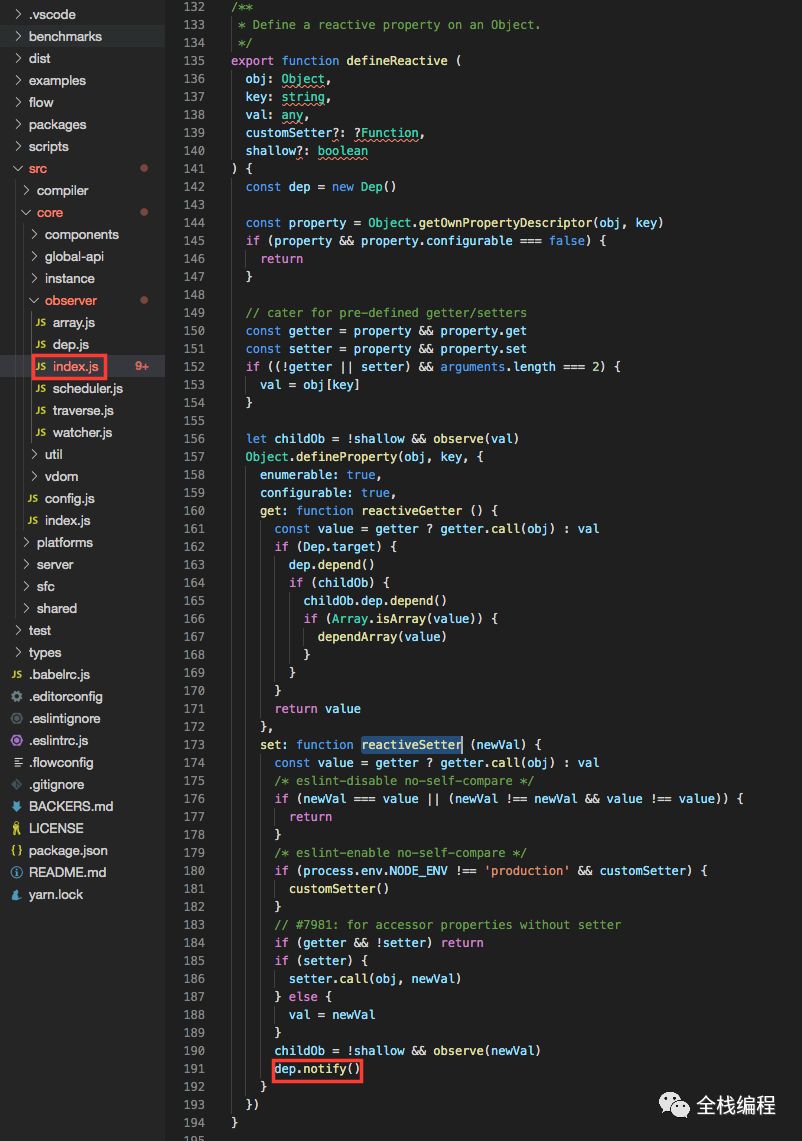Click line number 160 in the gutter
This screenshot has height=1141, width=802.
coord(194,511)
